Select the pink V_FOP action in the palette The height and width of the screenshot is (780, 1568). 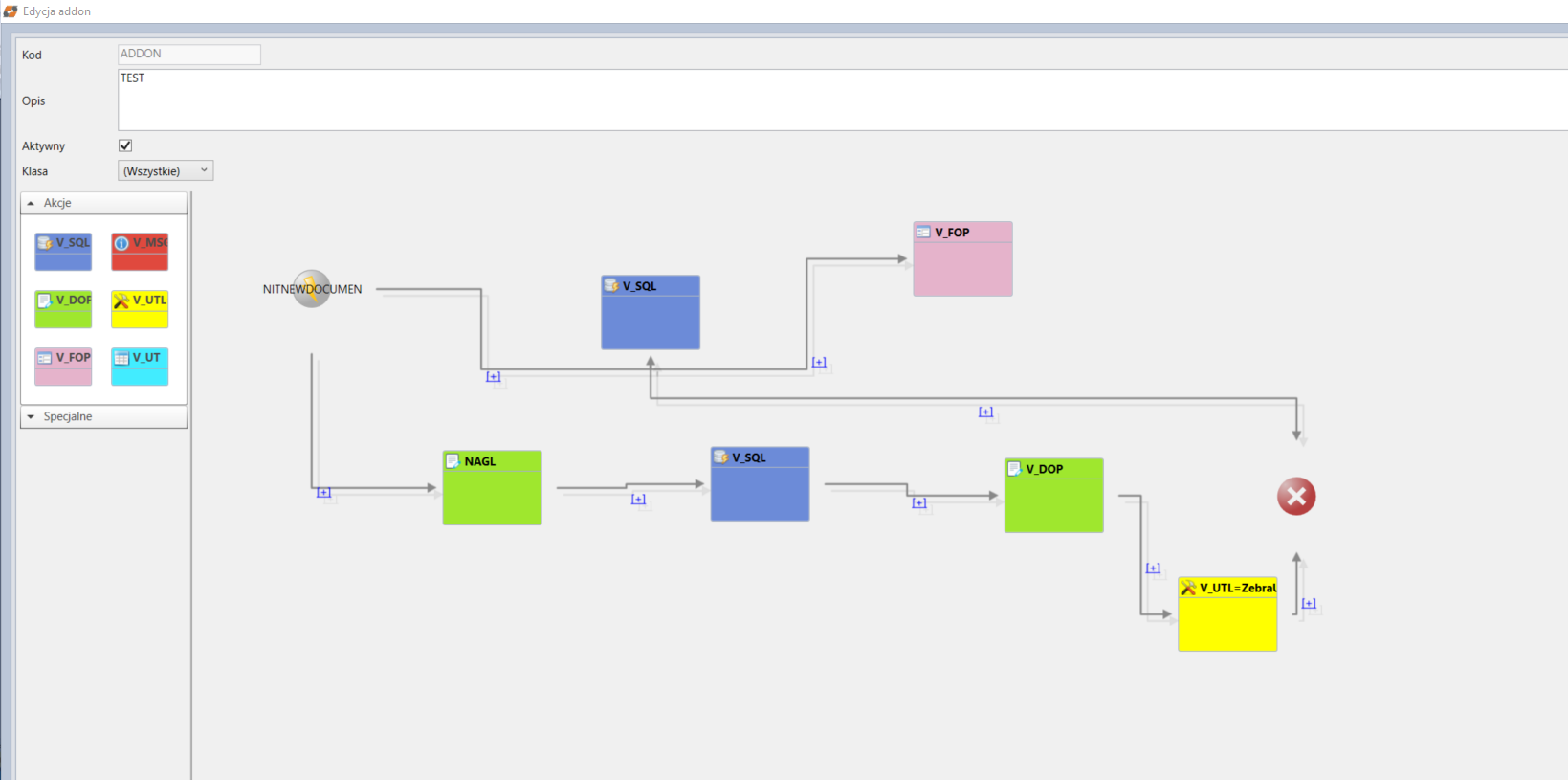(x=63, y=367)
